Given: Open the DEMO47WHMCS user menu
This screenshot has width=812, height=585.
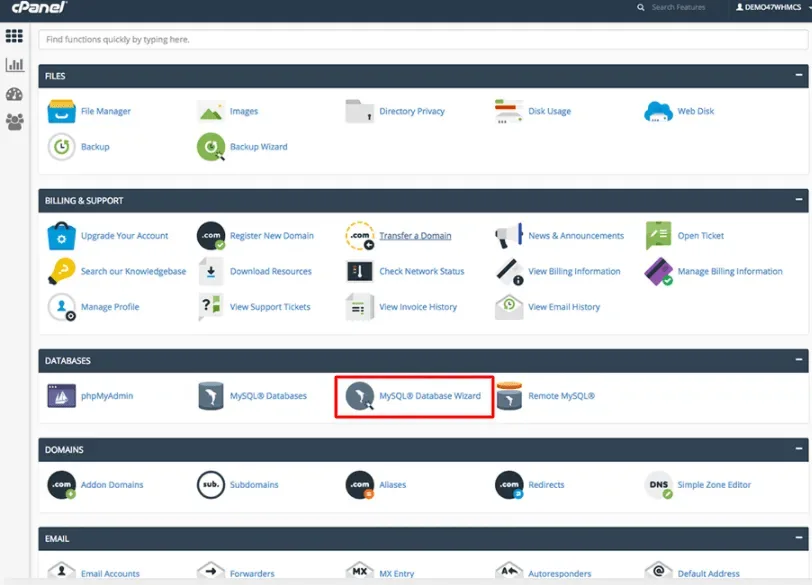Looking at the screenshot, I should coord(773,7).
